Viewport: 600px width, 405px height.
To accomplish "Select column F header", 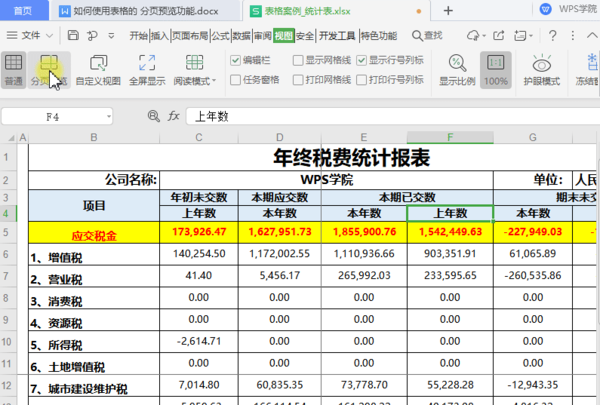I will pyautogui.click(x=450, y=137).
